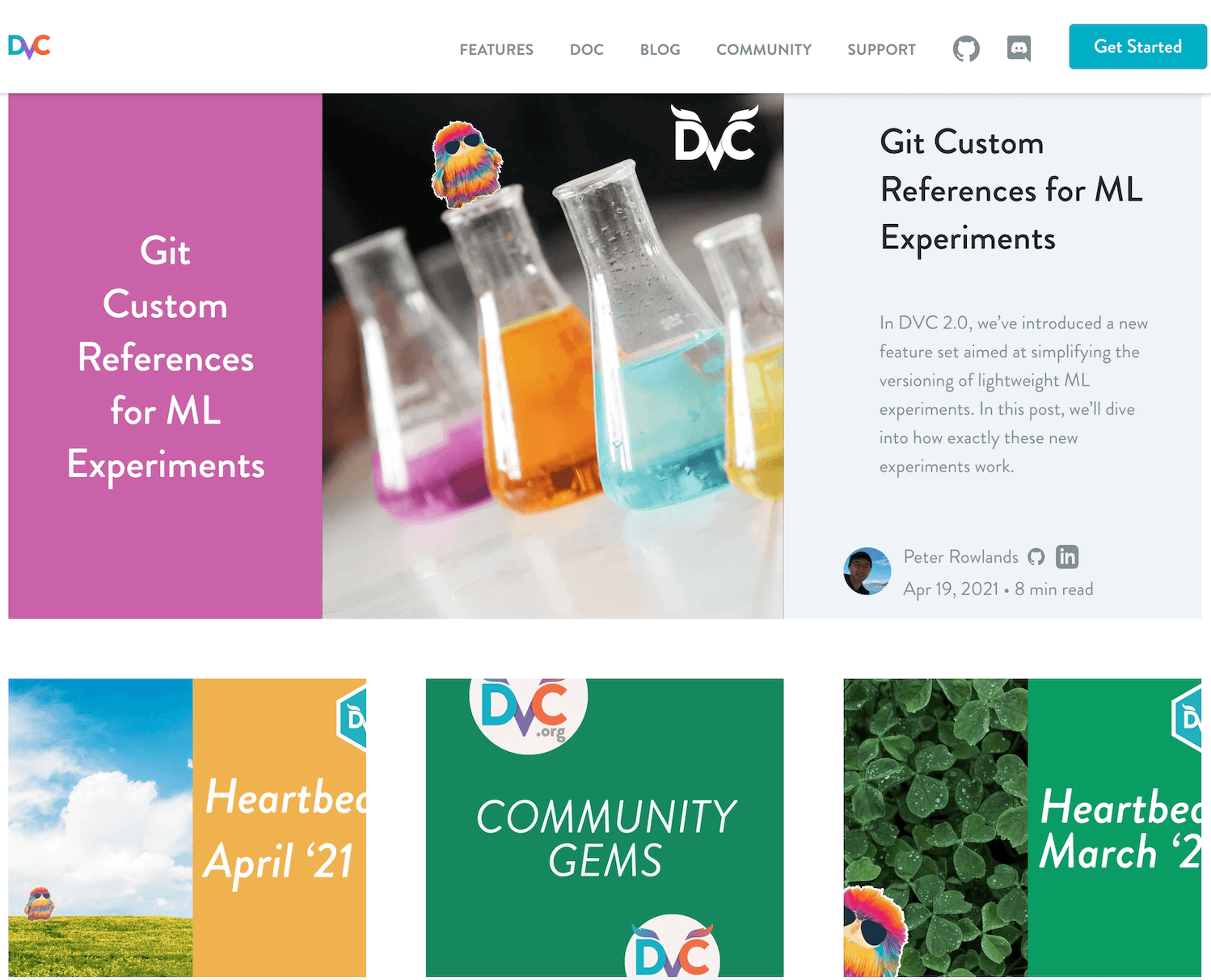Open the Heartbeat March post thumbnail
Image resolution: width=1211 pixels, height=980 pixels.
coord(1022,828)
